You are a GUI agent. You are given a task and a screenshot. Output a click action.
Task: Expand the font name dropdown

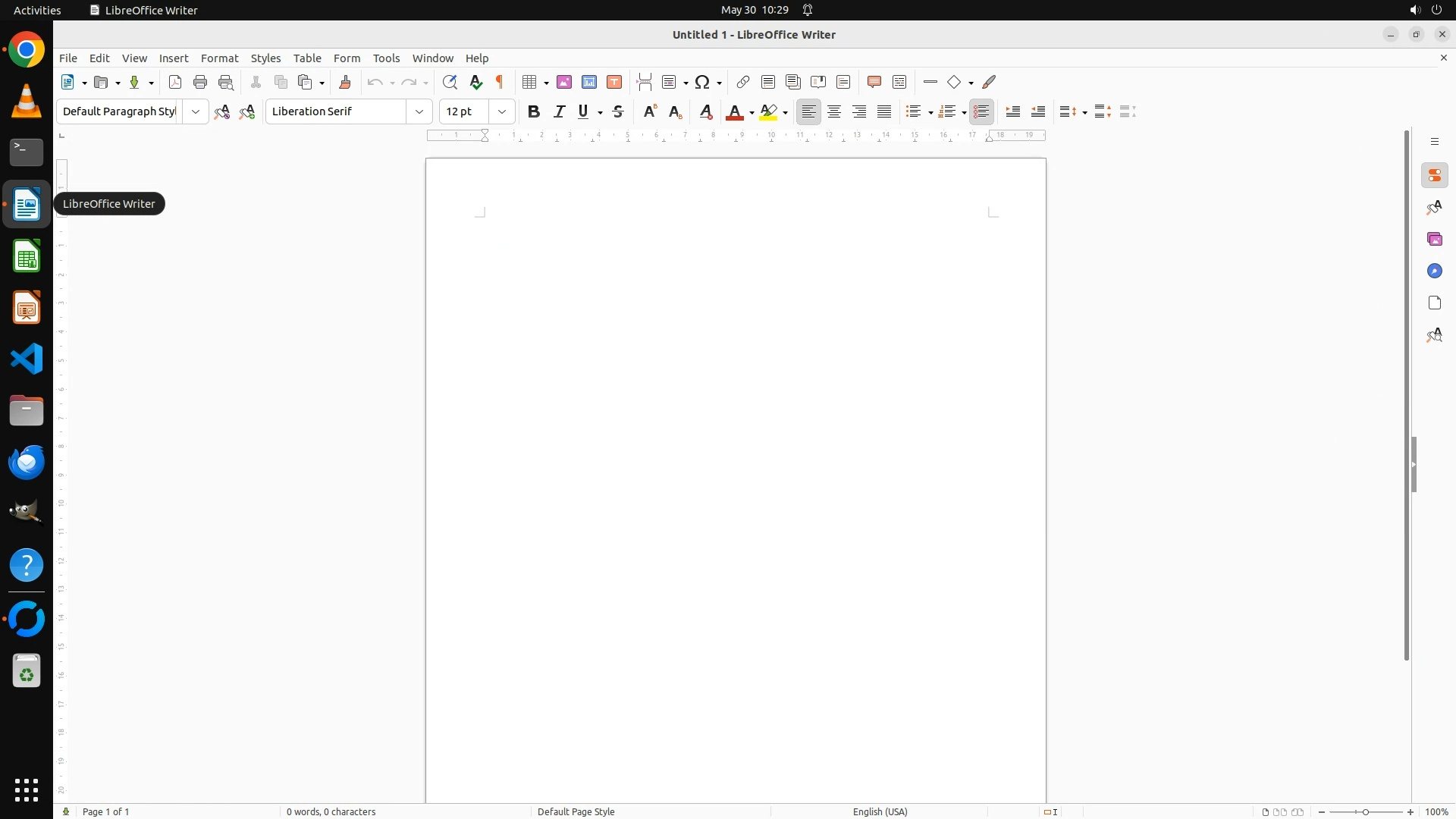[419, 111]
